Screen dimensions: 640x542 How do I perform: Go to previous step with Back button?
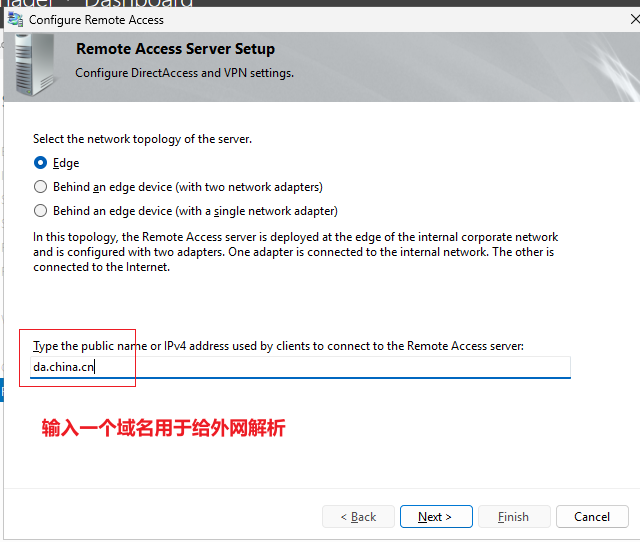point(358,517)
